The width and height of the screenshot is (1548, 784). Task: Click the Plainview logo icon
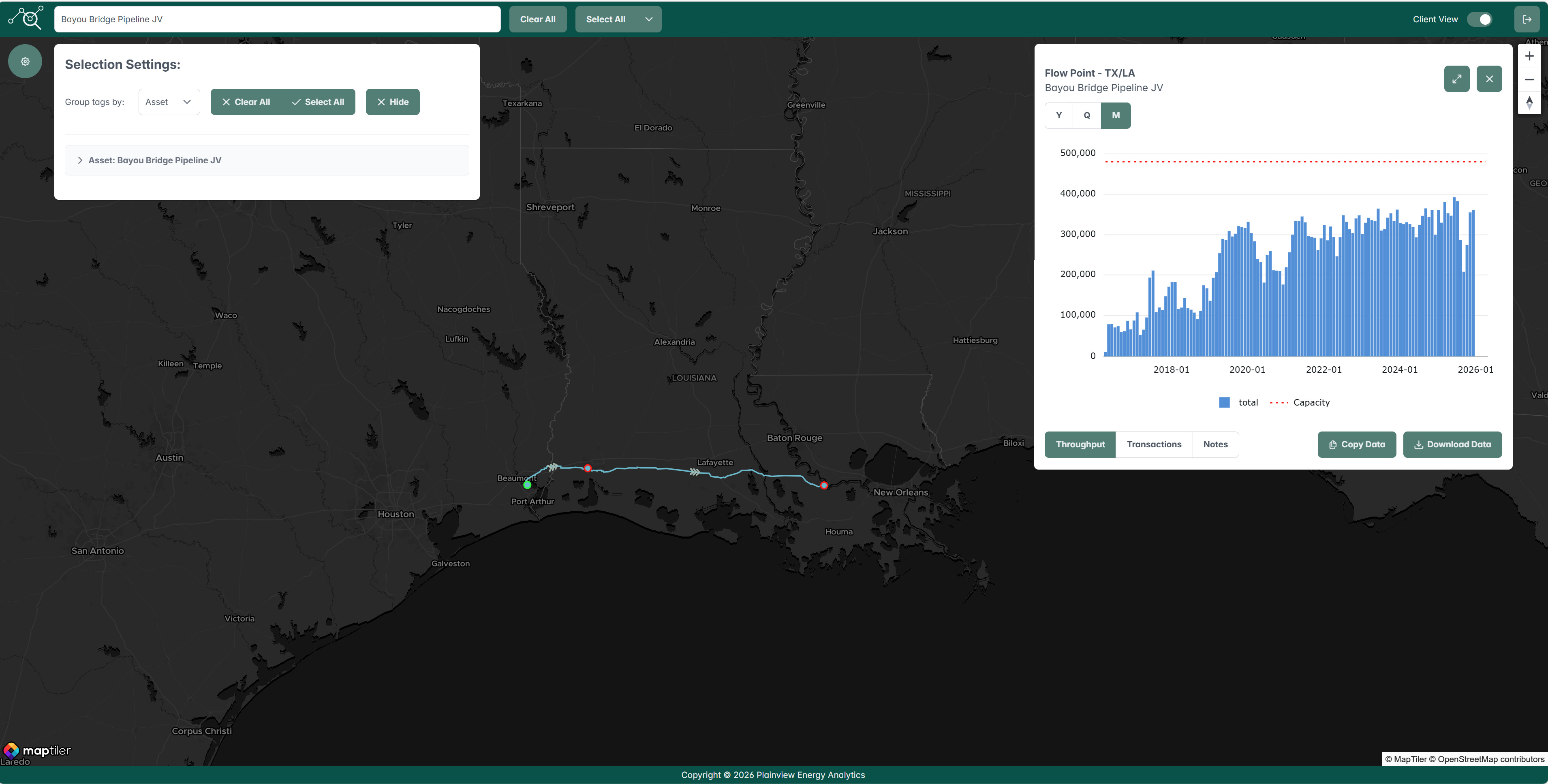click(x=26, y=18)
